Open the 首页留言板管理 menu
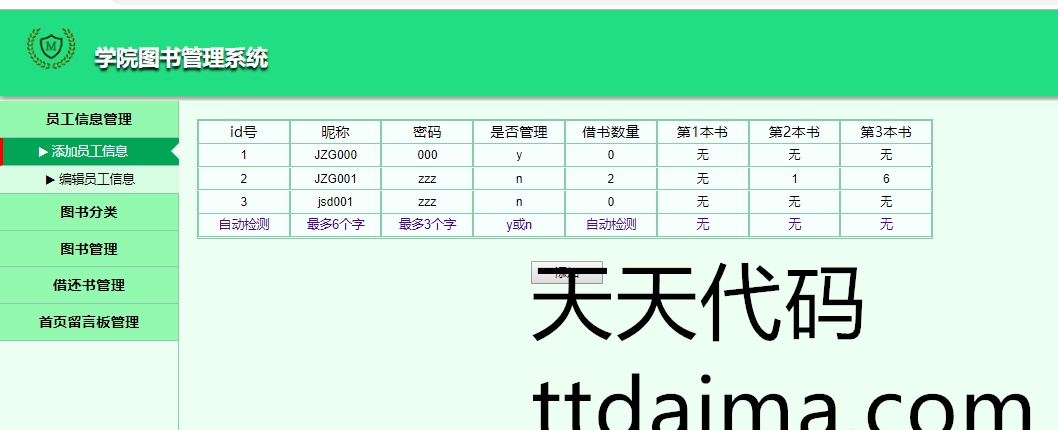This screenshot has height=430, width=1058. [x=88, y=322]
